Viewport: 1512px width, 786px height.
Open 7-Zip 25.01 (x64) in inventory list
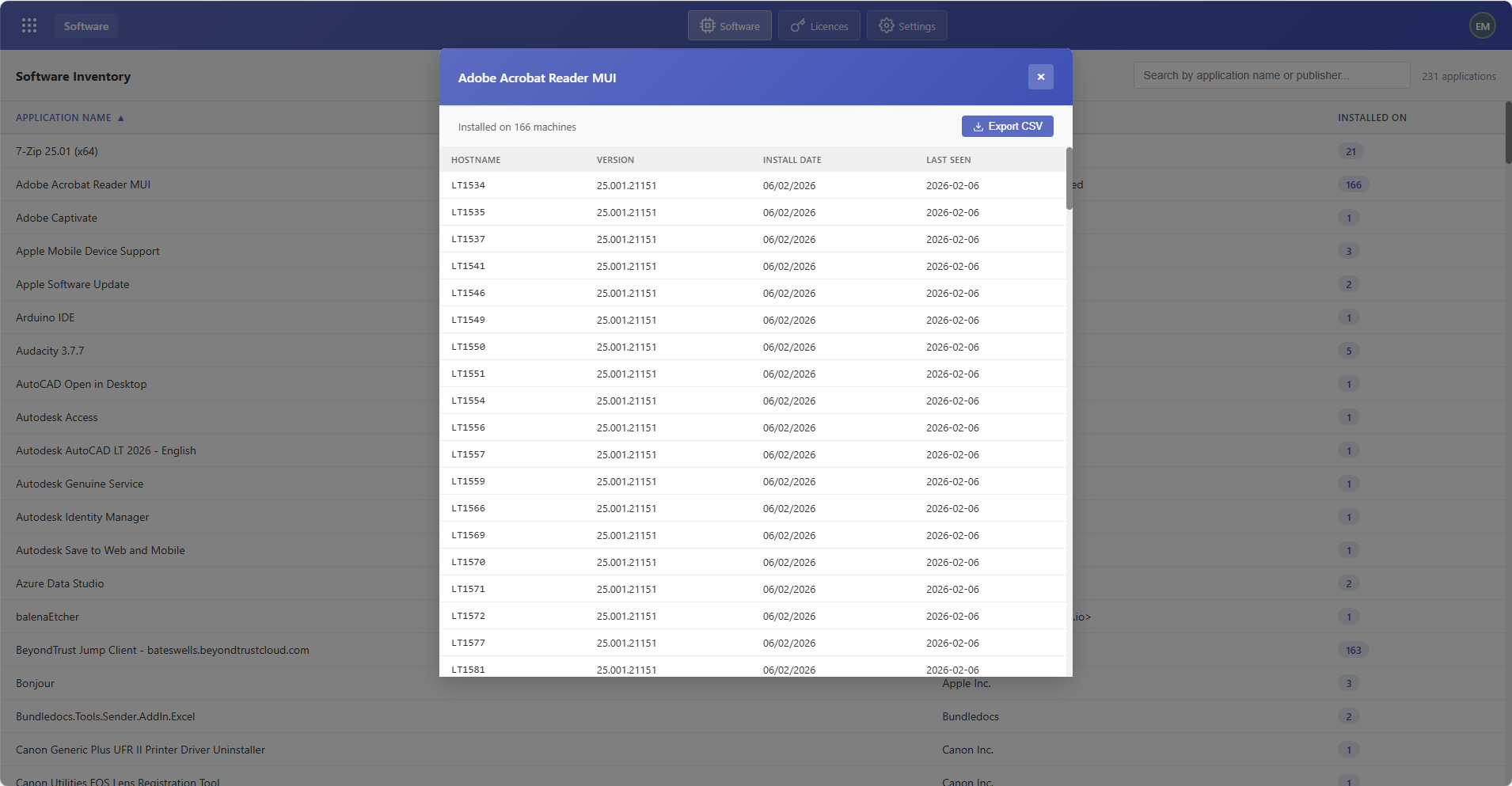pyautogui.click(x=57, y=151)
